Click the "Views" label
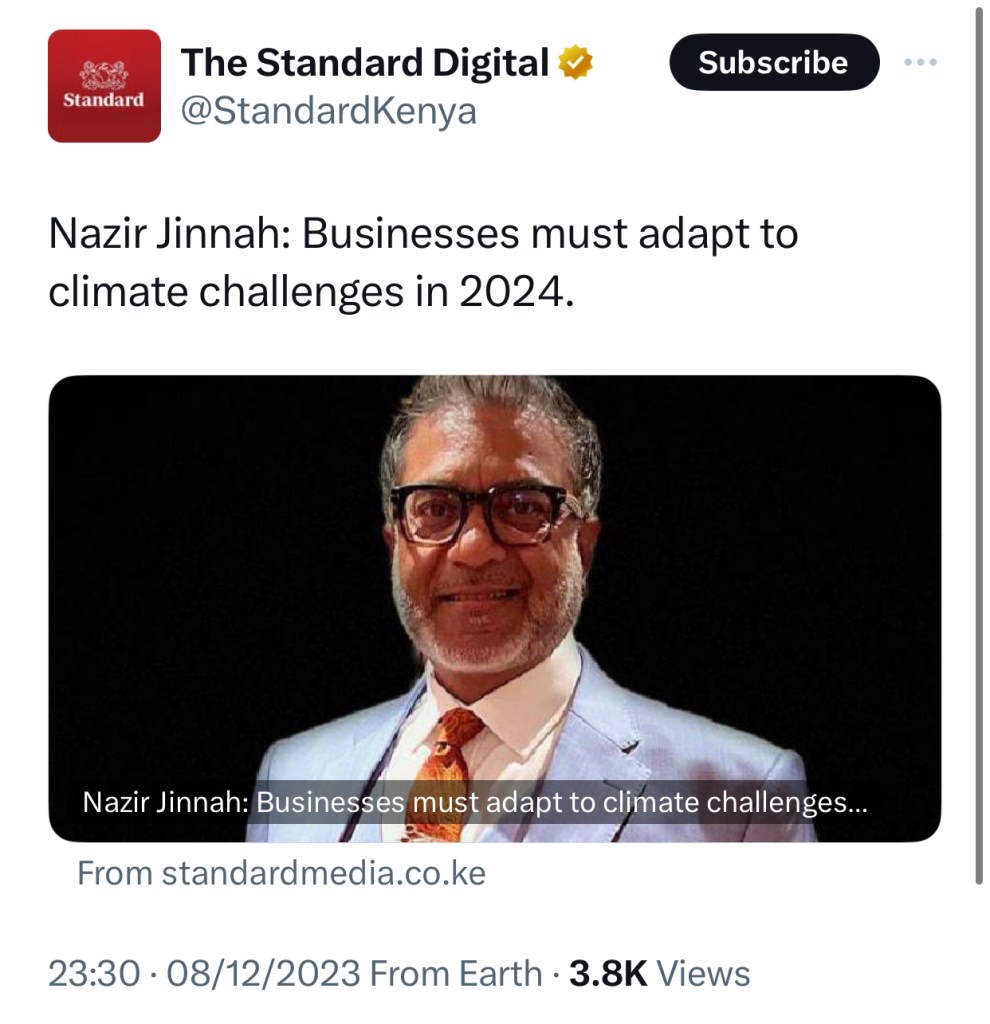This screenshot has width=990, height=1024. [704, 973]
